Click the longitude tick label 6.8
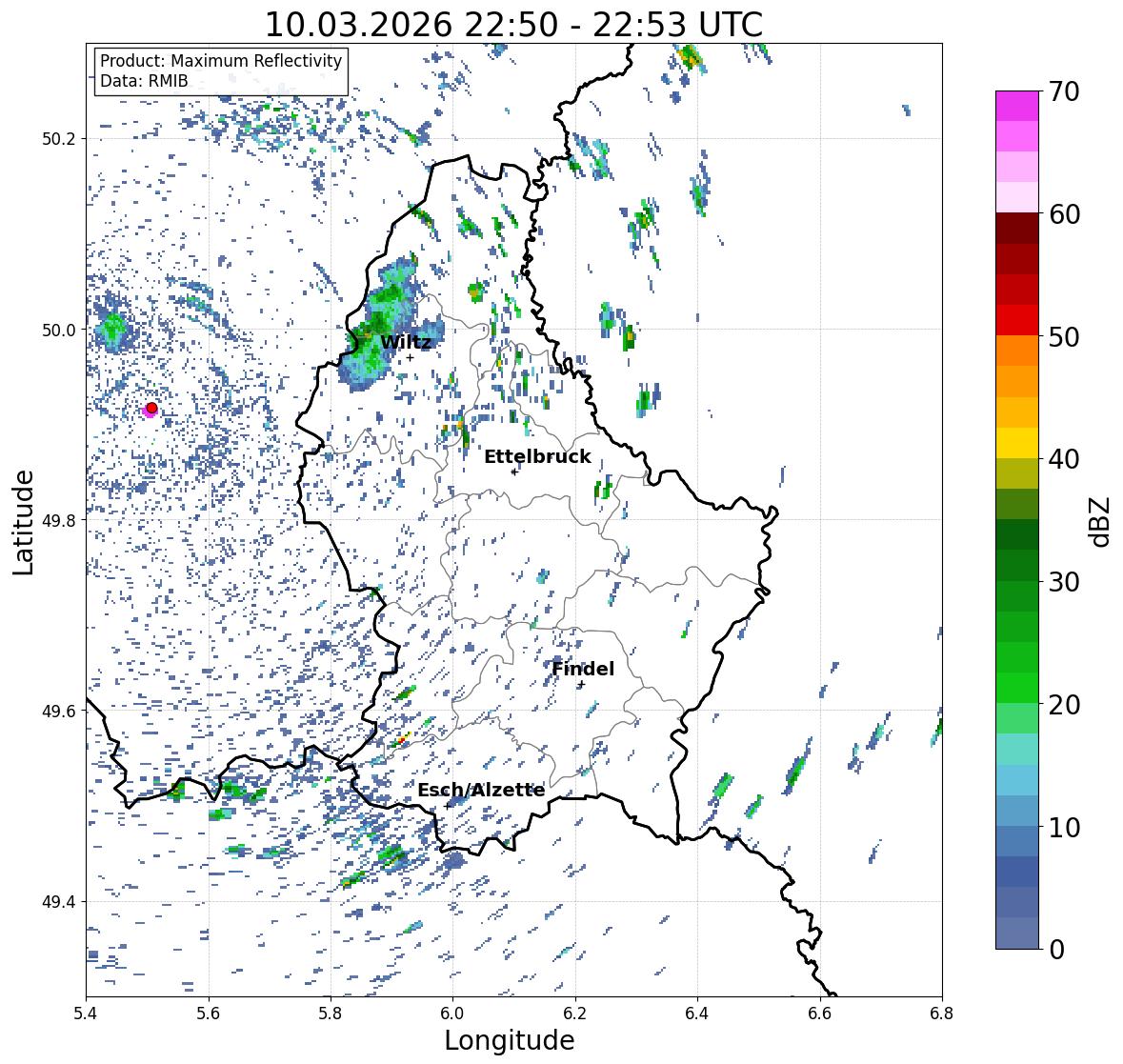Viewport: 1123px width, 1064px height. click(x=942, y=1013)
